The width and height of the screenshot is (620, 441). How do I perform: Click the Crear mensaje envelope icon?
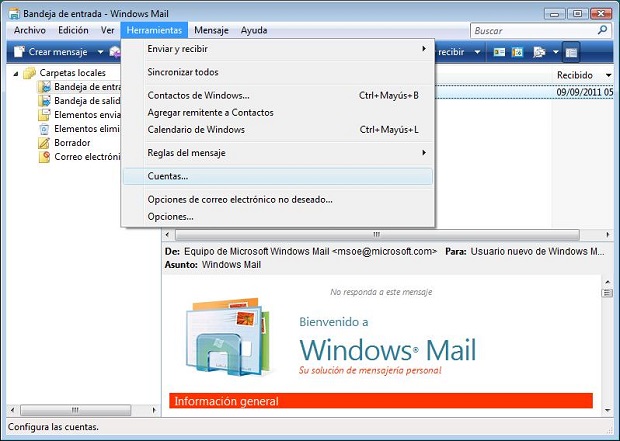coord(19,52)
